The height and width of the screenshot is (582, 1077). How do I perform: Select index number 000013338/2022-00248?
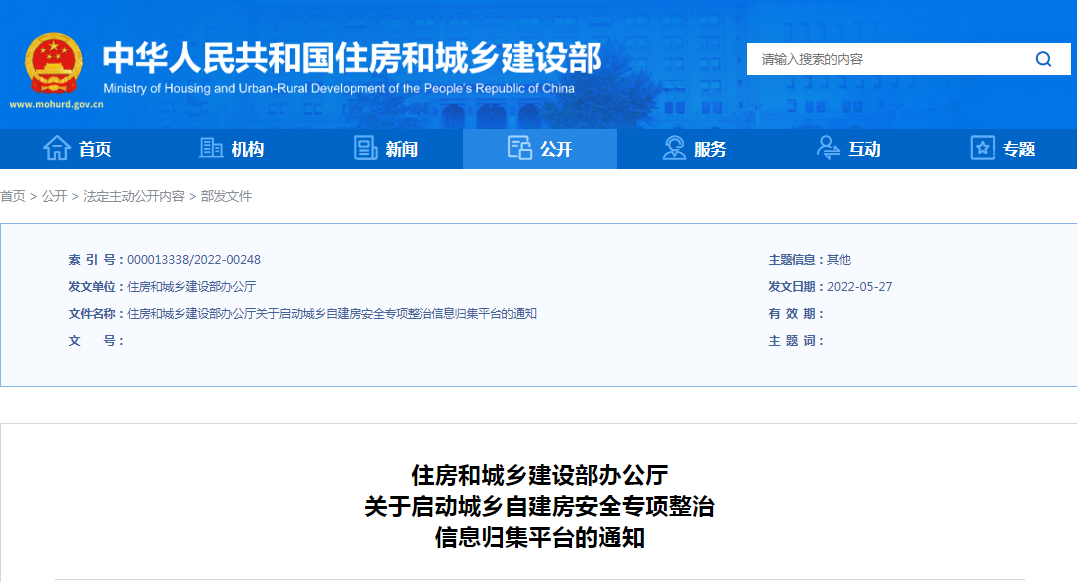(194, 260)
